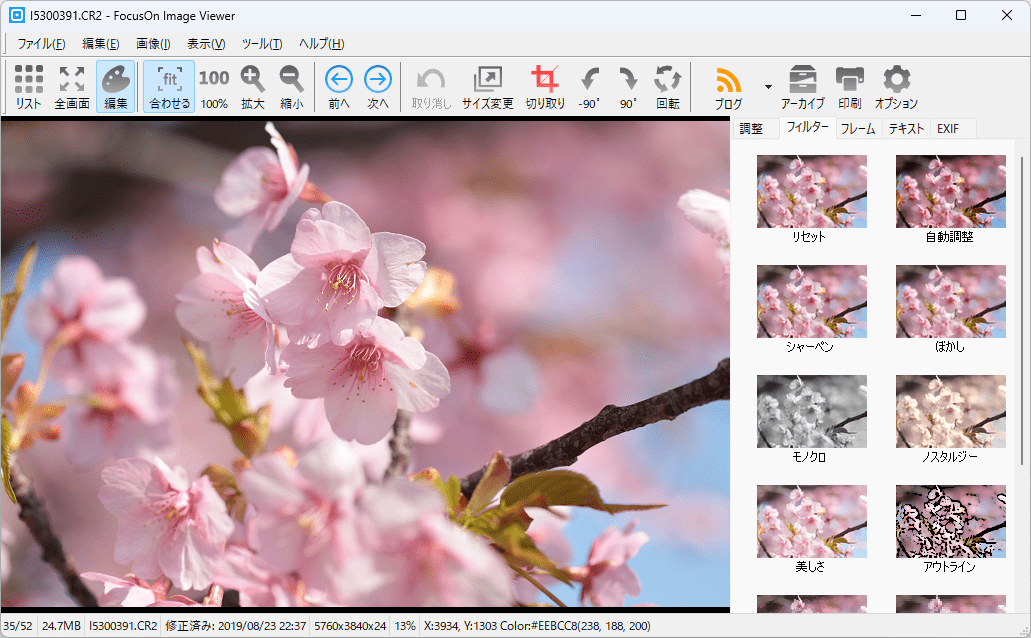
Task: Apply the 美しさ beauty filter
Action: [811, 530]
